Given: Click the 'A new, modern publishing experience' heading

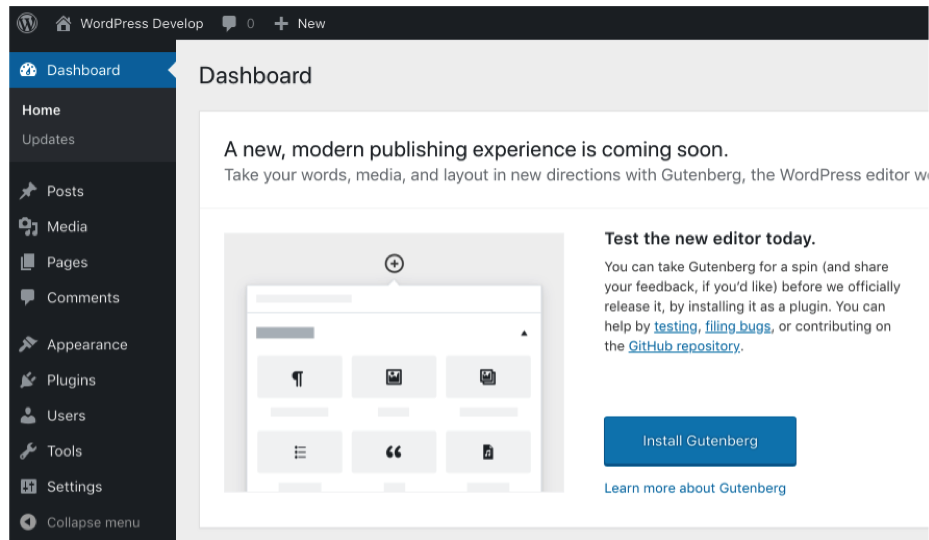Looking at the screenshot, I should [x=476, y=149].
